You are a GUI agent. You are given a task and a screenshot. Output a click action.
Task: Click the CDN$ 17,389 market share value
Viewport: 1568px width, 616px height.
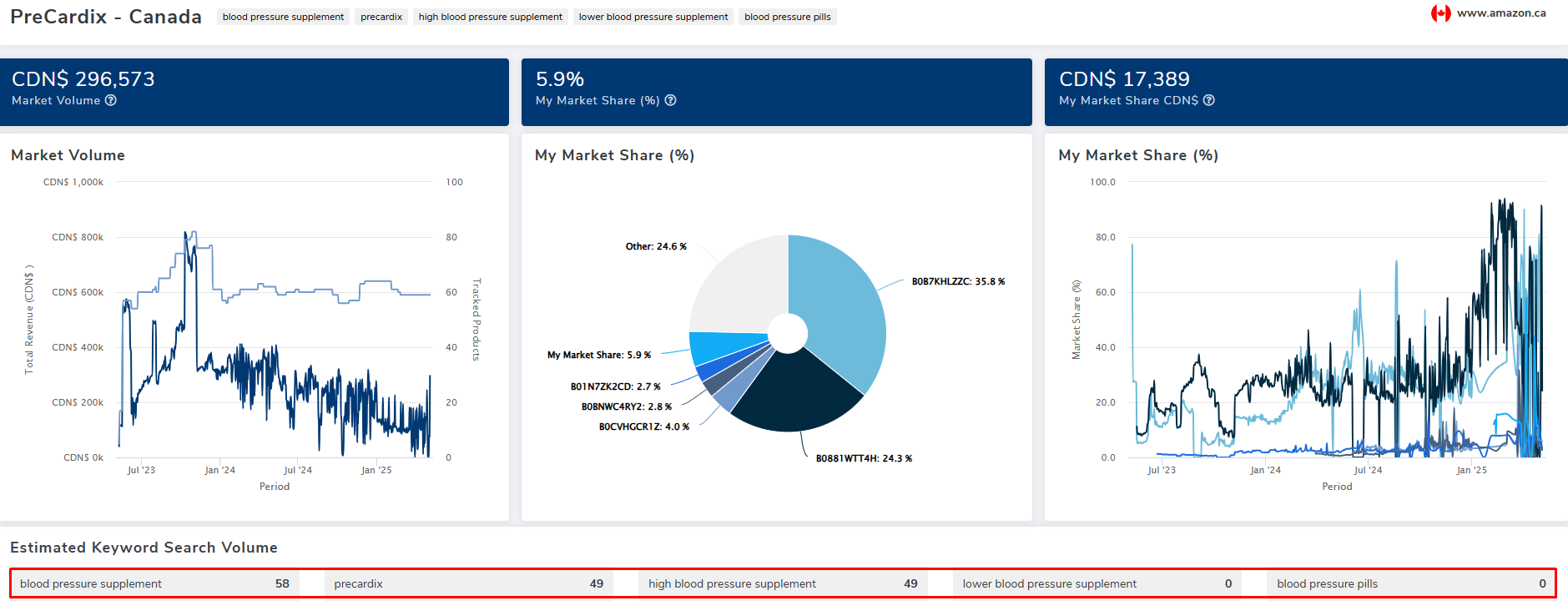pyautogui.click(x=1124, y=79)
